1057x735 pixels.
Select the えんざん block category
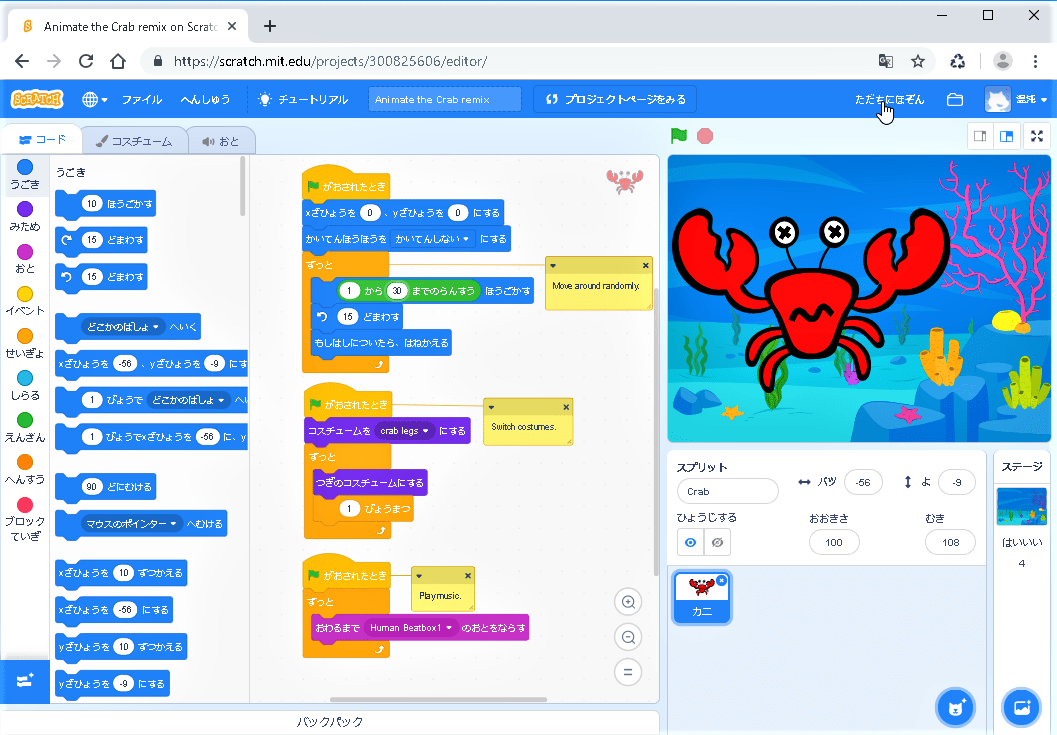click(25, 428)
